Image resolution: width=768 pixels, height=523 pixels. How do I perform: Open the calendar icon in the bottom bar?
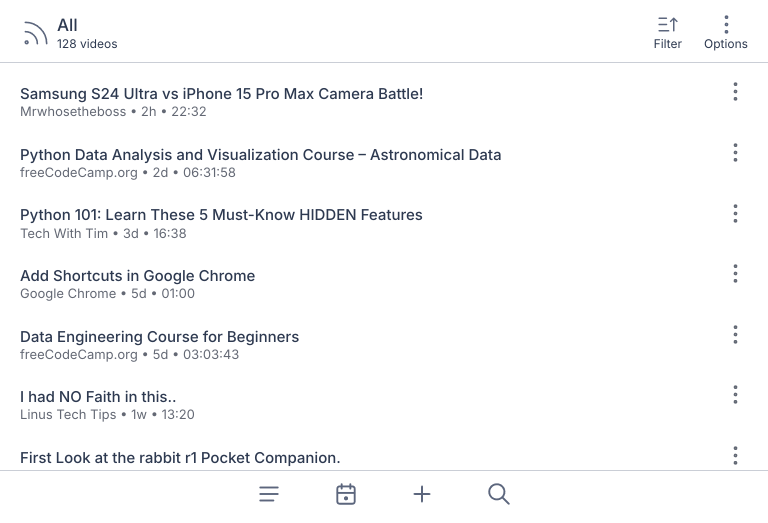tap(346, 494)
